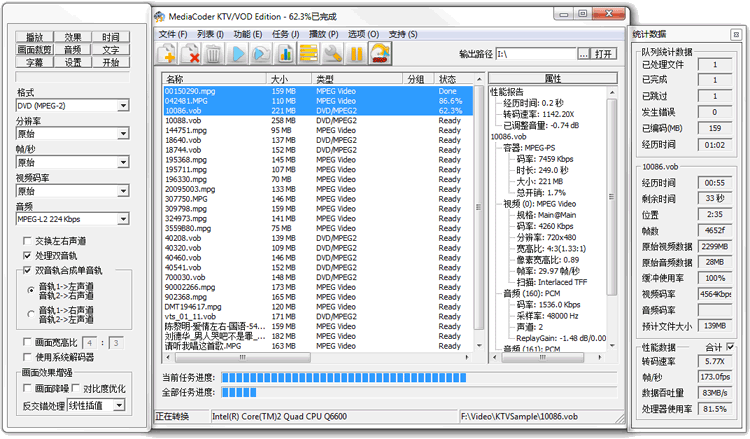Open the 支持 (S) menu
This screenshot has width=750, height=439.
point(403,34)
